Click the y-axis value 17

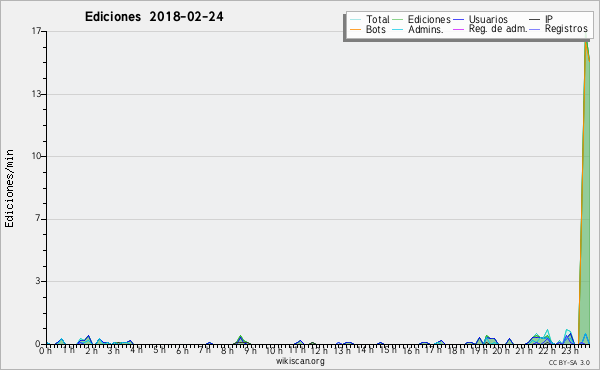click(x=36, y=31)
